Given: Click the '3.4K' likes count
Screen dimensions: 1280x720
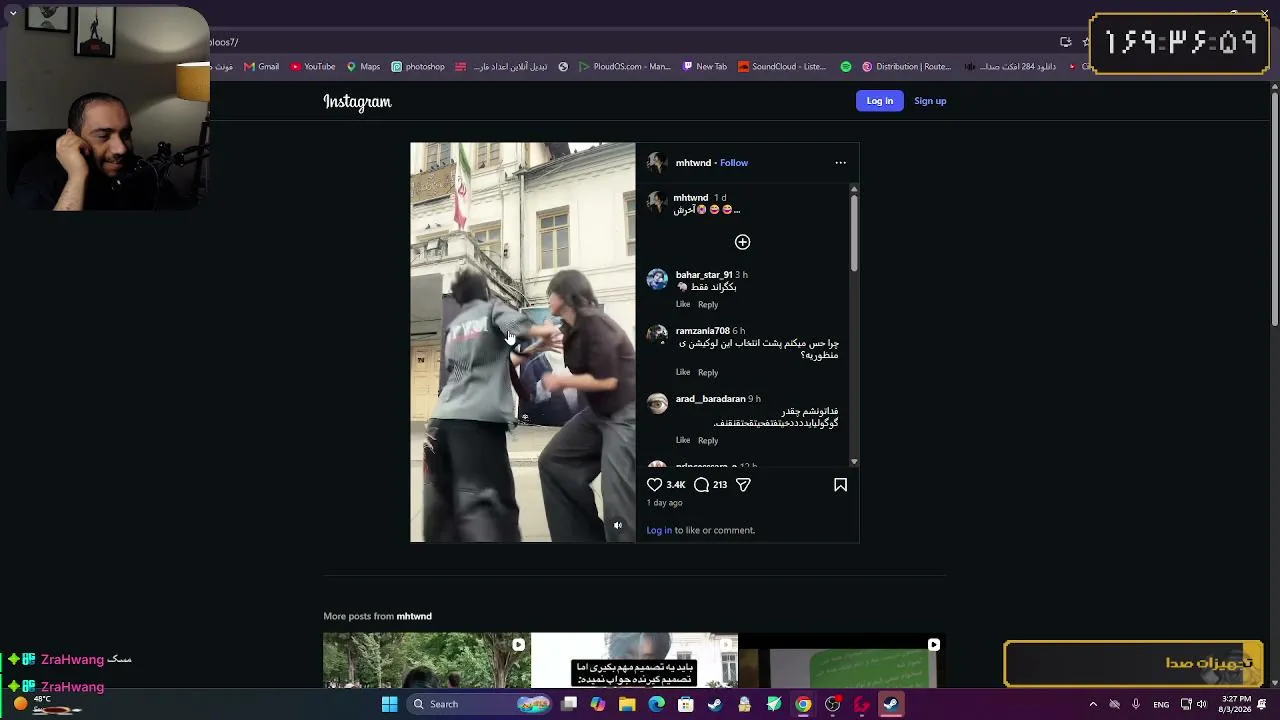Looking at the screenshot, I should (x=676, y=485).
